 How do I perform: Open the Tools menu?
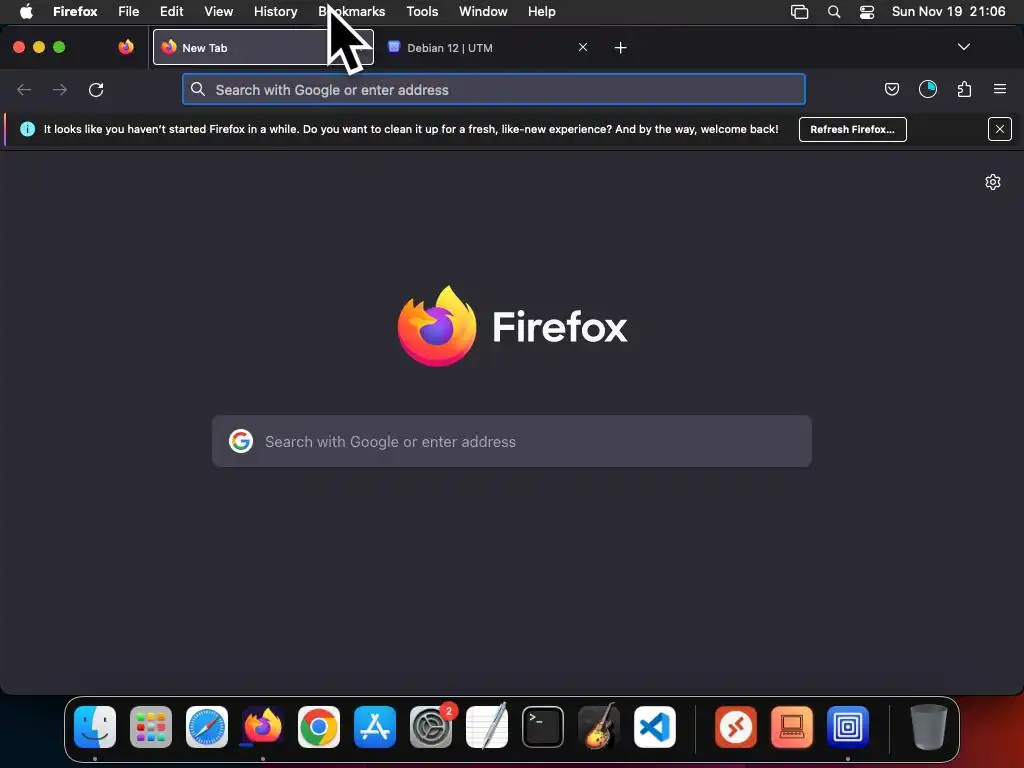point(423,12)
